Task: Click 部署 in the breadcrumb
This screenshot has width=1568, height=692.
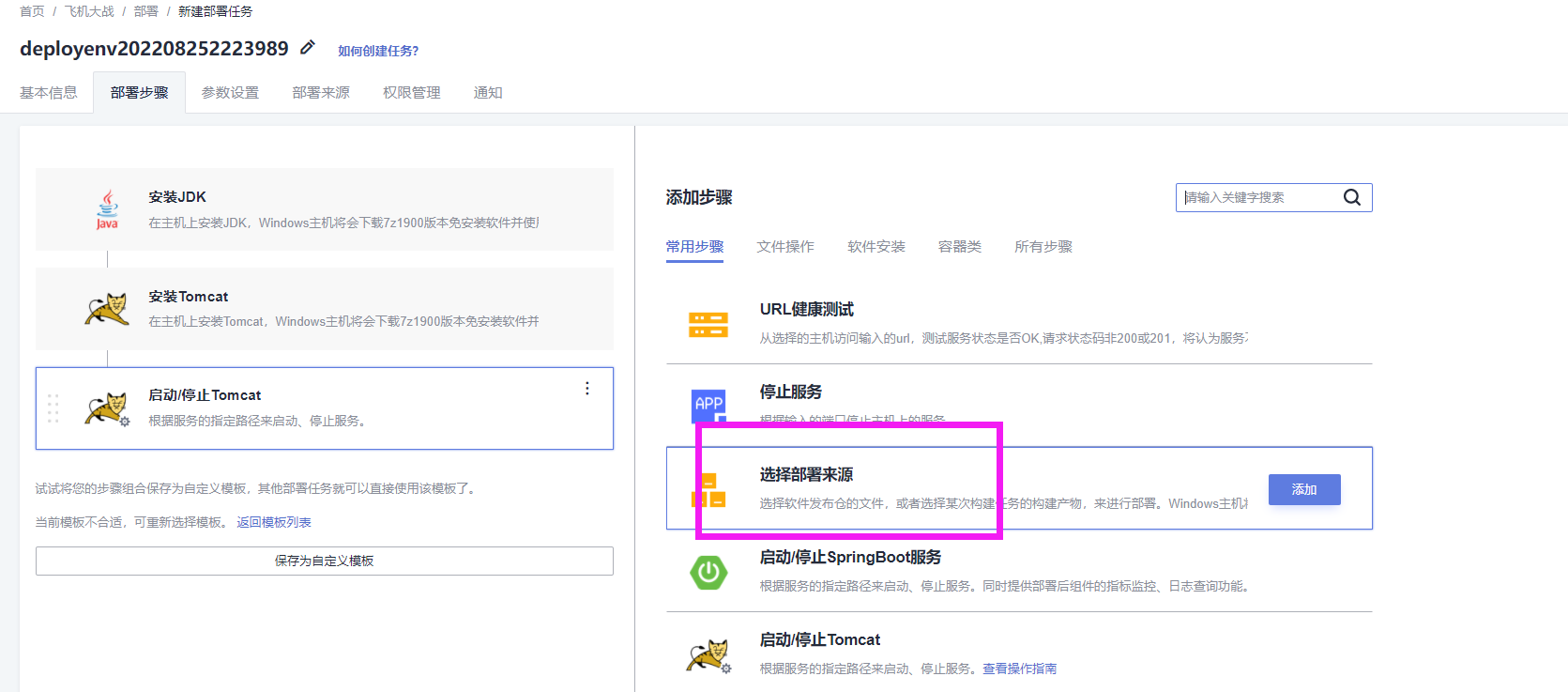Action: pos(146,11)
